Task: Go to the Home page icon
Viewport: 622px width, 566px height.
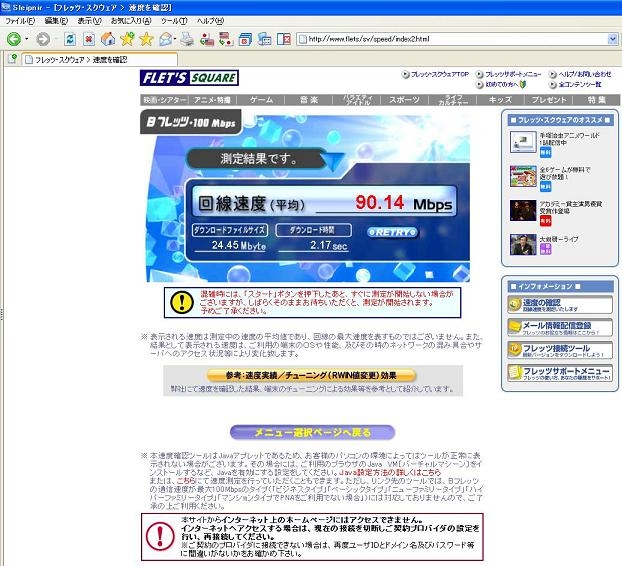Action: [x=108, y=39]
